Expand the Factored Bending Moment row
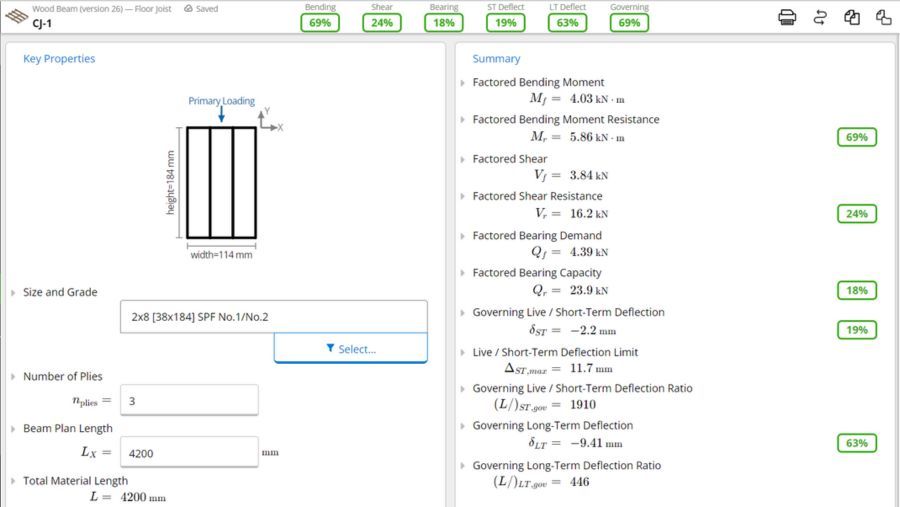Screen dimensions: 900x507 [463, 83]
